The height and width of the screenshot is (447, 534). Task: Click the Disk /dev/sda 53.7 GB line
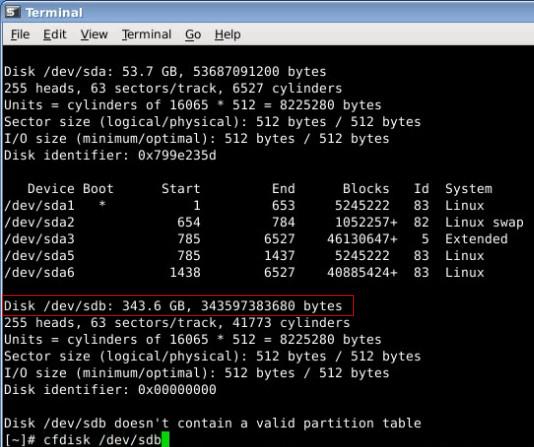(x=165, y=71)
